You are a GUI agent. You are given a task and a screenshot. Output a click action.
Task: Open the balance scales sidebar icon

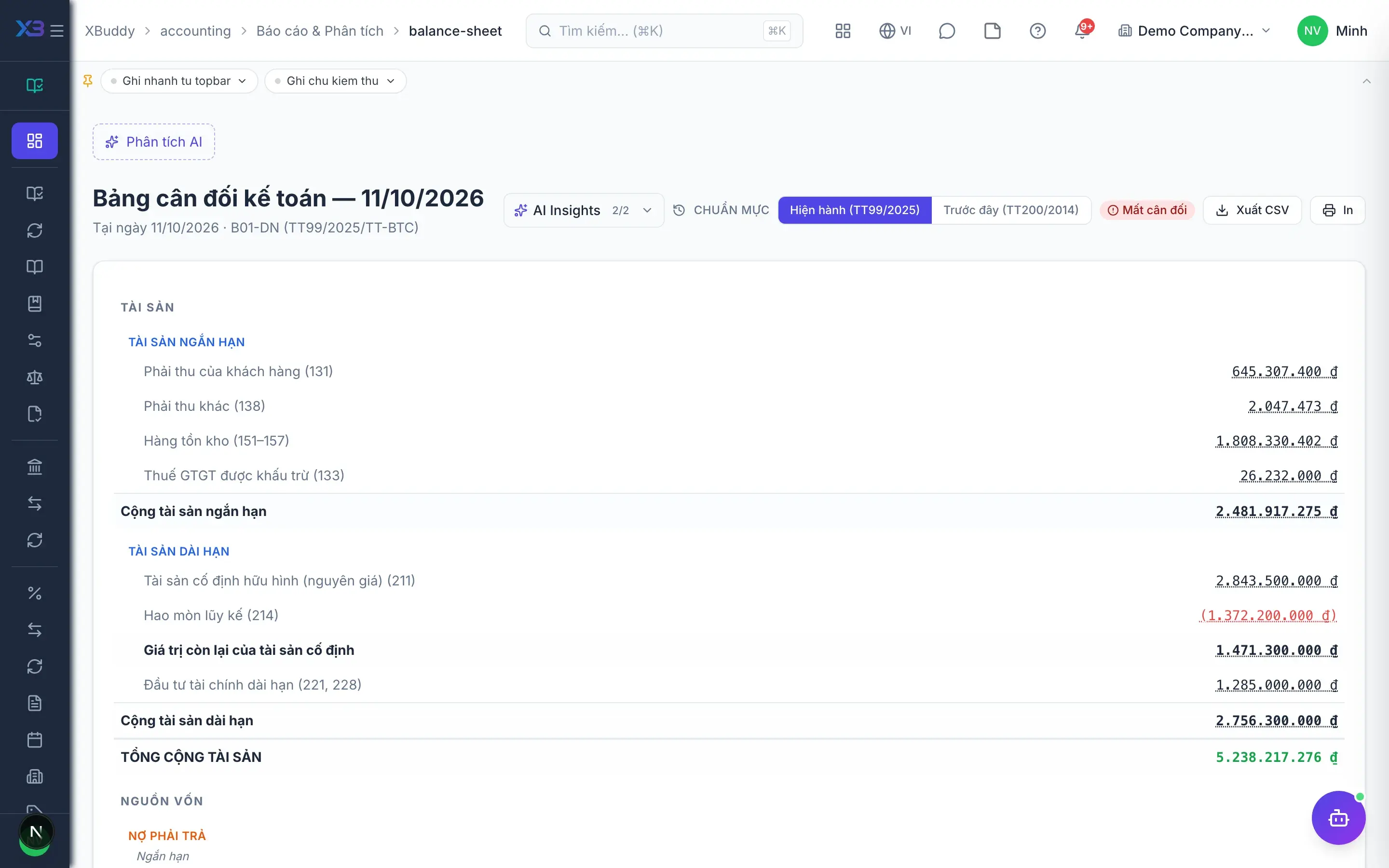34,377
